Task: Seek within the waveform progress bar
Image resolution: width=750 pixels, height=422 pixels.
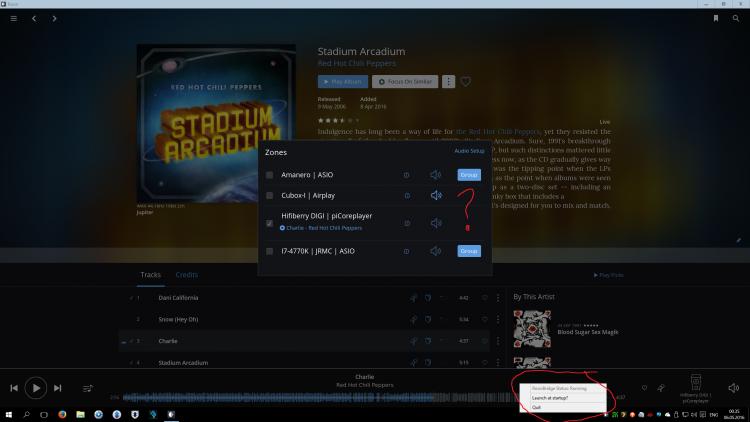Action: click(x=320, y=397)
